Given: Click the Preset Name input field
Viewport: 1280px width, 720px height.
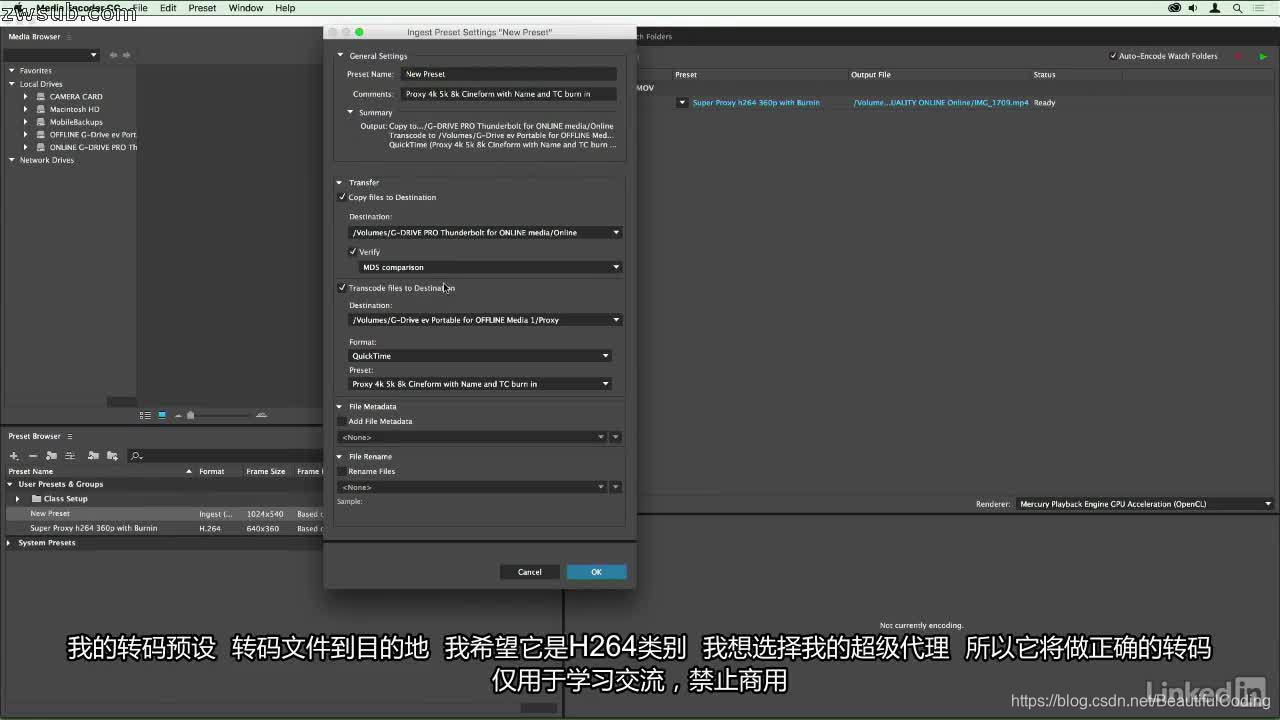Looking at the screenshot, I should [x=509, y=74].
